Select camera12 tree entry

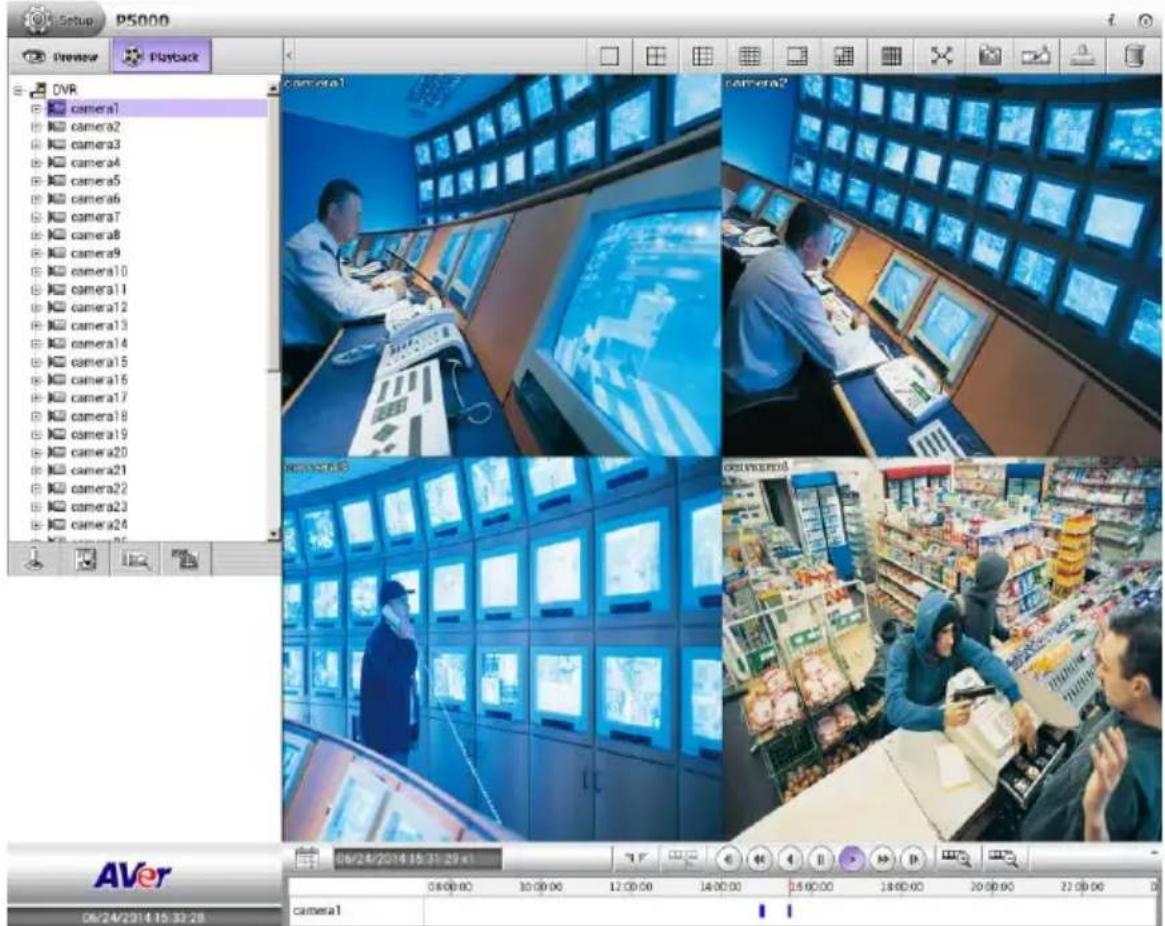pos(99,308)
